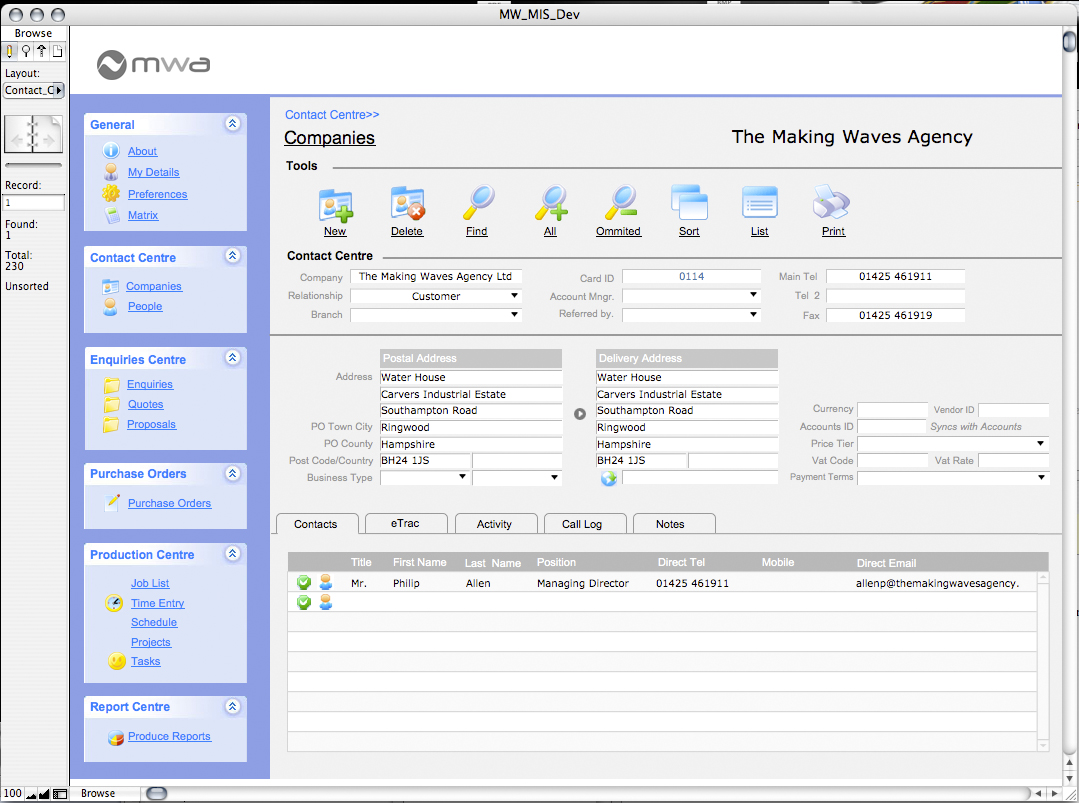Copy postal address using the arrow icon

tap(580, 414)
